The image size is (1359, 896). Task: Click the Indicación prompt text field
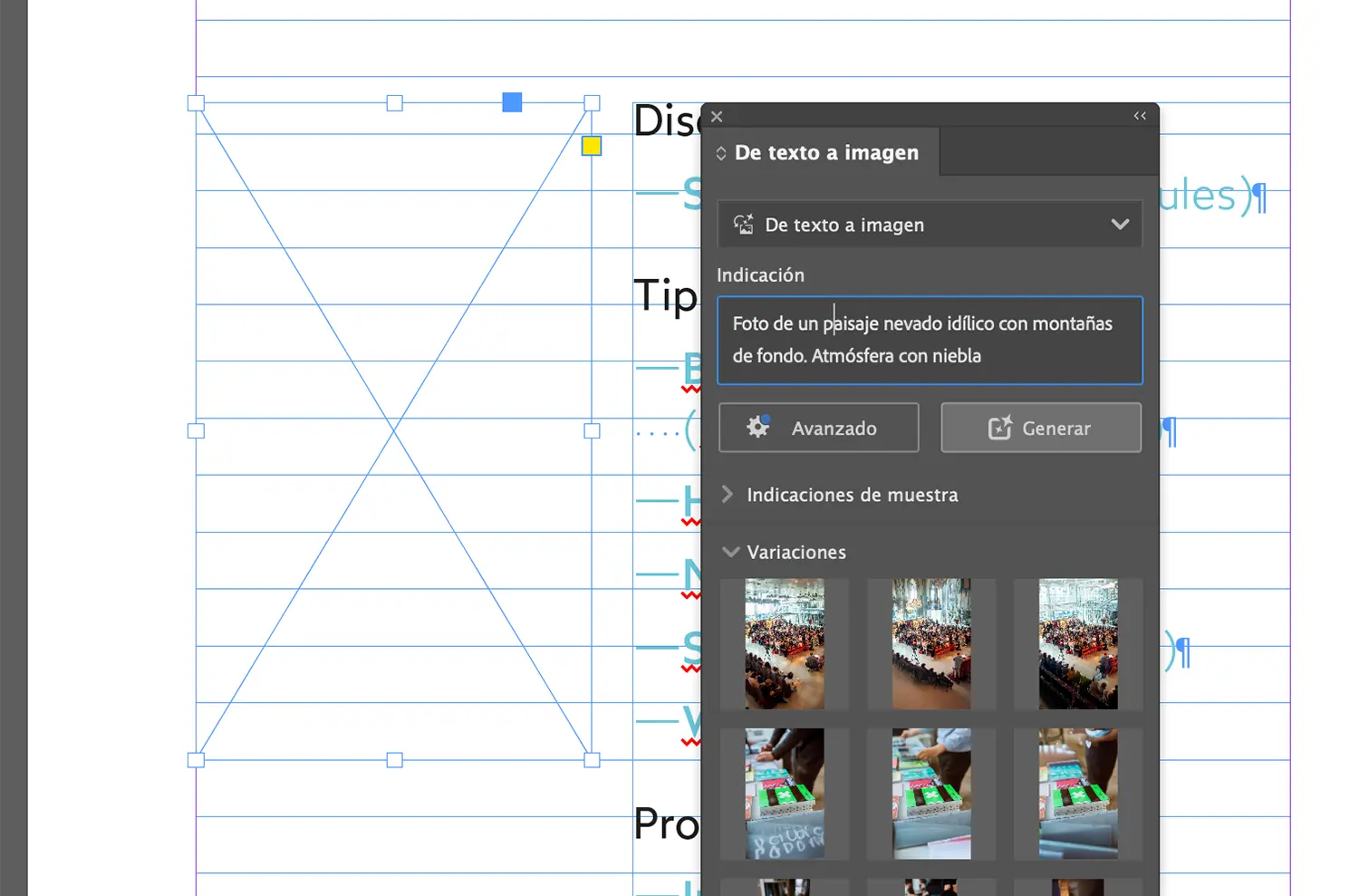[930, 341]
